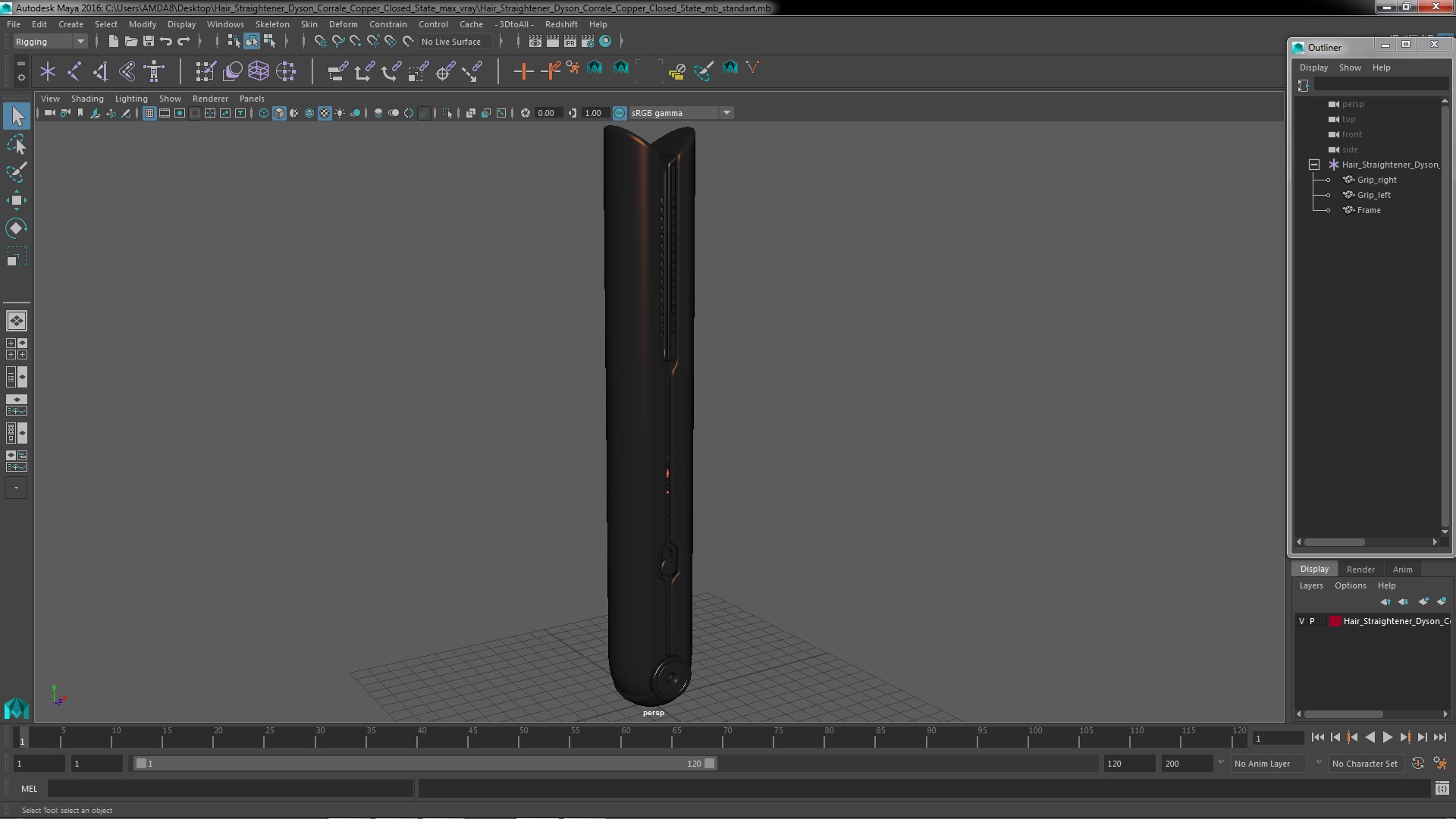The height and width of the screenshot is (819, 1456).
Task: Activate the Select Tool arrow in toolbox
Action: [x=17, y=116]
